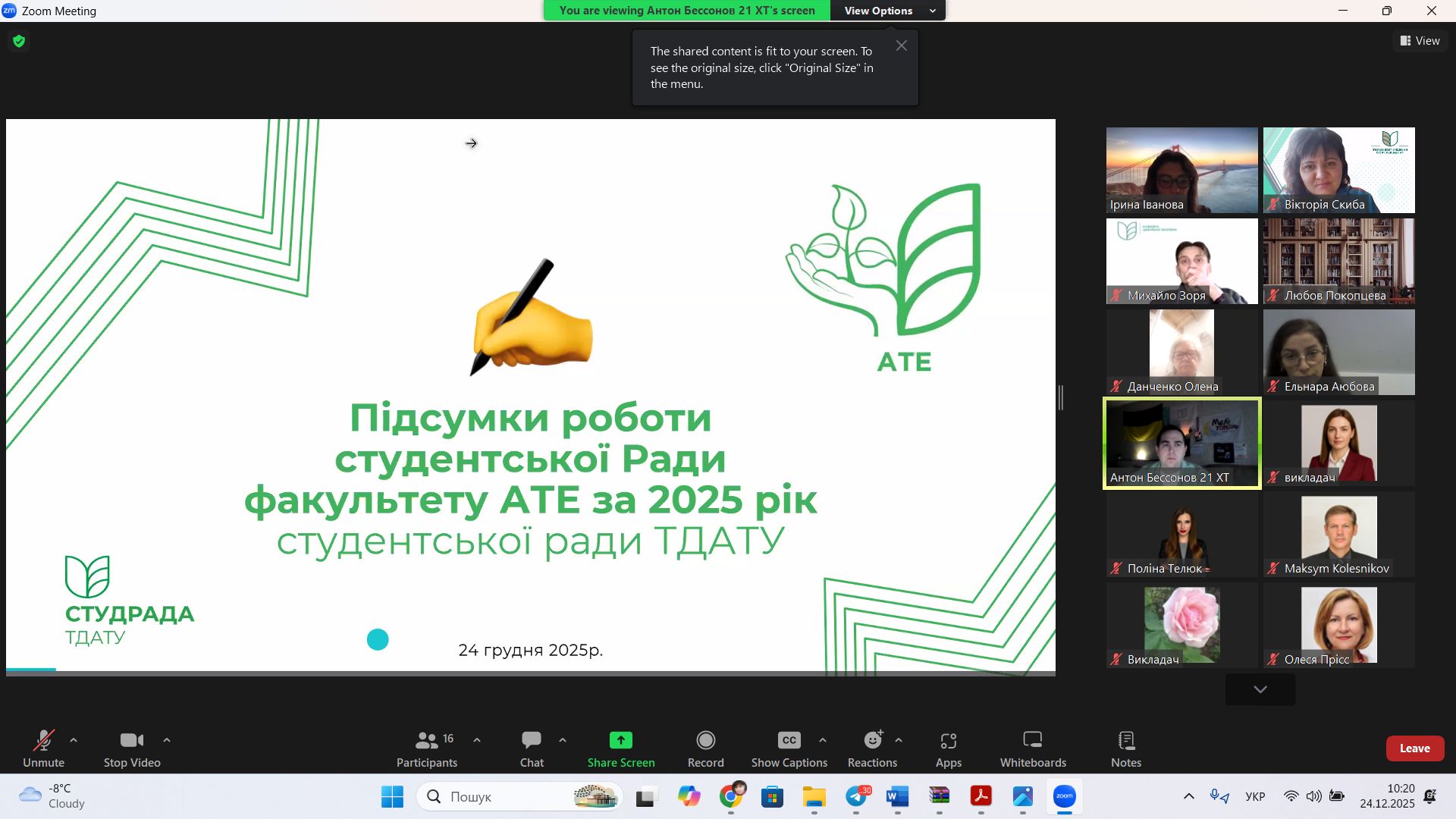Enable Show Captions
Viewport: 1456px width, 819px height.
789,748
